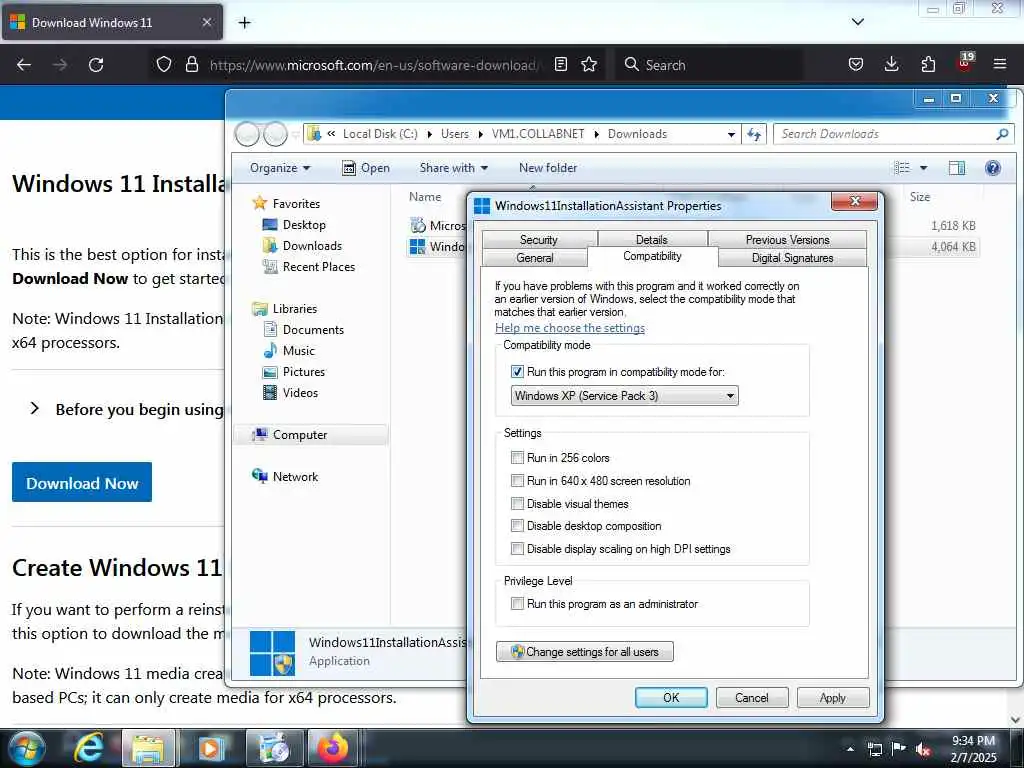The height and width of the screenshot is (768, 1024).
Task: Open the Windows XP (Service Pack 3) dropdown
Action: 624,396
